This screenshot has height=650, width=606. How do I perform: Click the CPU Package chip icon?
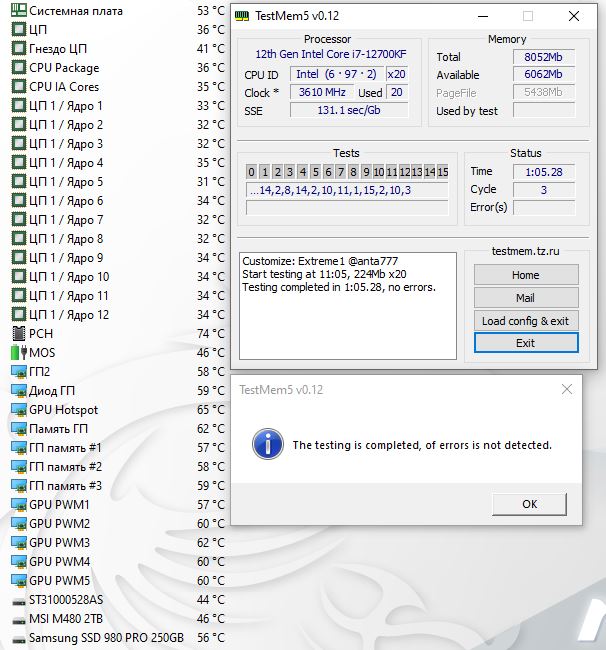click(19, 68)
